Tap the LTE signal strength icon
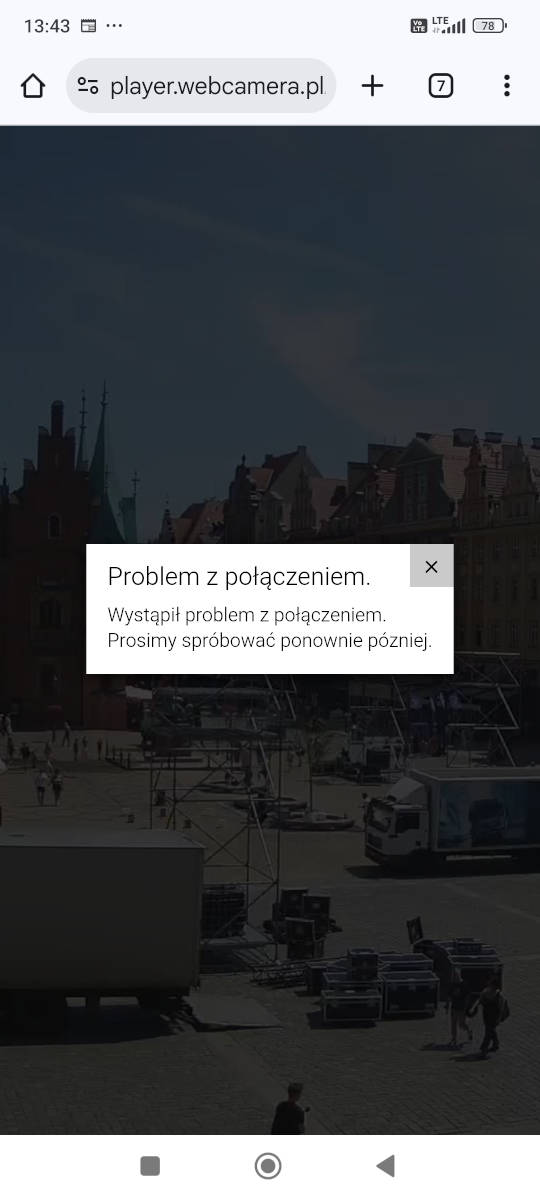The width and height of the screenshot is (540, 1200). click(449, 26)
